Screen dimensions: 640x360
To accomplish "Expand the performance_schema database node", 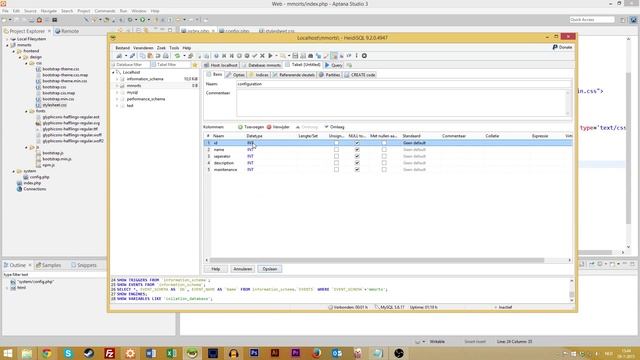I will click(x=117, y=99).
